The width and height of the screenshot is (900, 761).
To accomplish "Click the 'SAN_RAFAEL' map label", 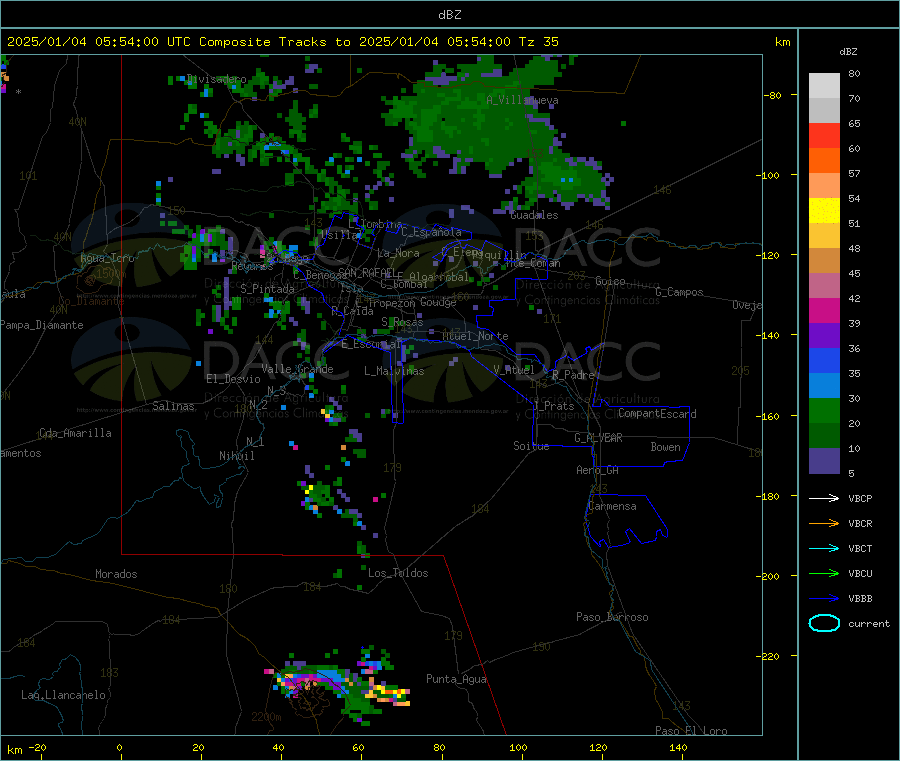I will point(366,272).
